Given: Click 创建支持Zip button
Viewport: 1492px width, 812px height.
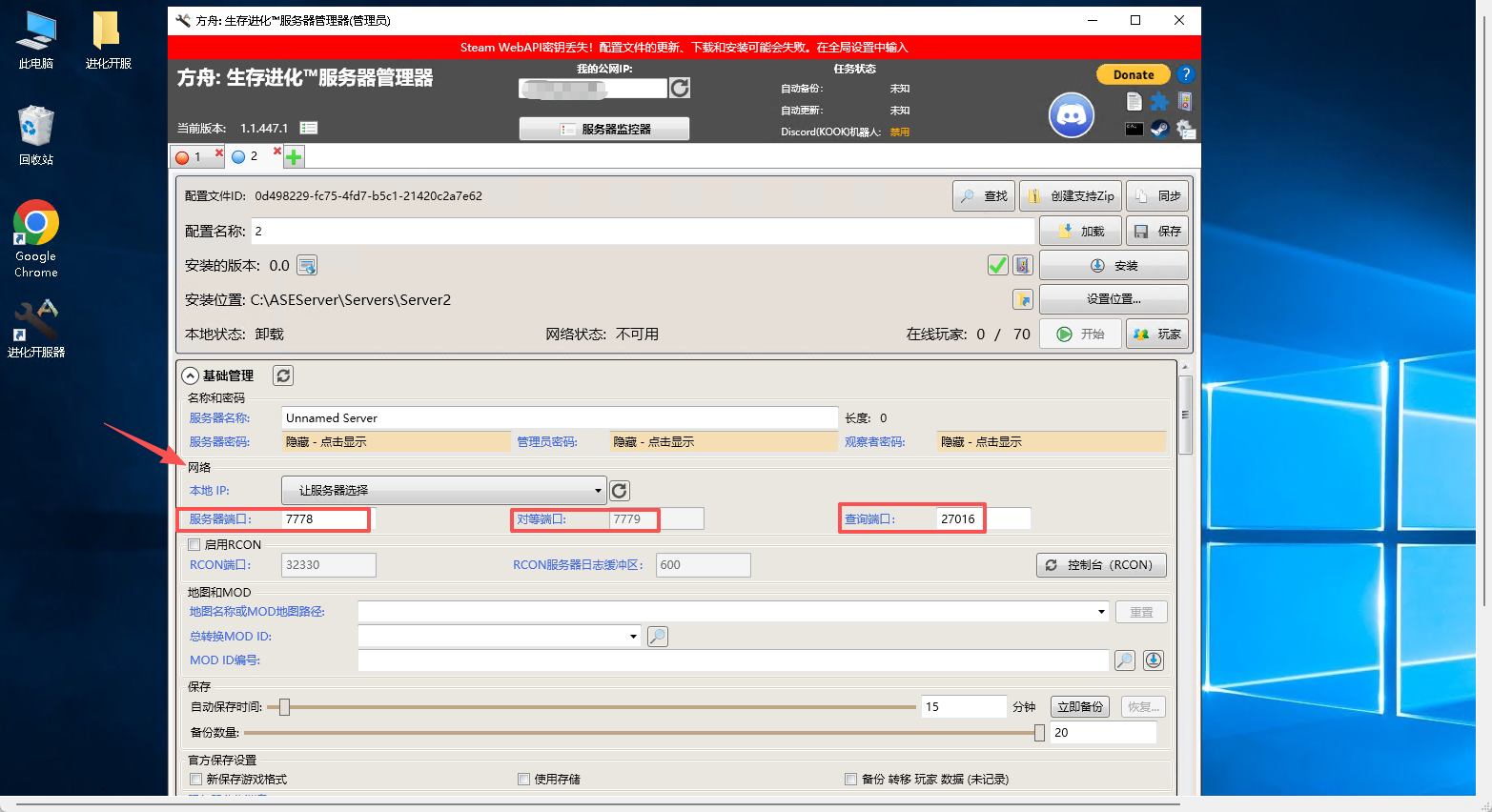Looking at the screenshot, I should [1071, 195].
